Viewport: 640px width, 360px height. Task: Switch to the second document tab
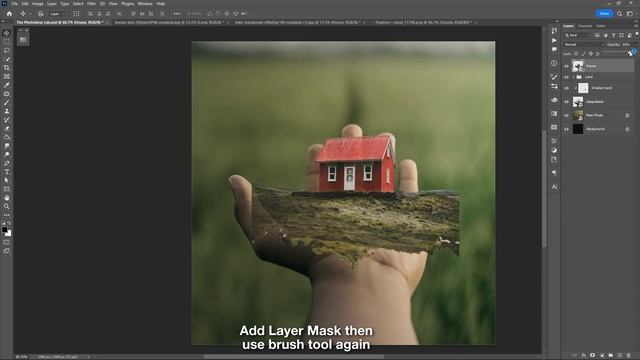click(x=169, y=22)
